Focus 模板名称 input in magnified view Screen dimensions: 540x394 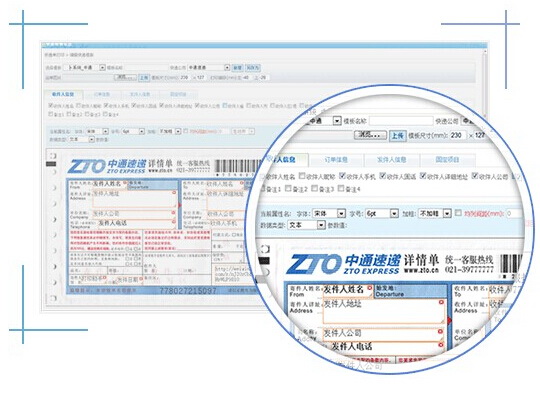401,121
